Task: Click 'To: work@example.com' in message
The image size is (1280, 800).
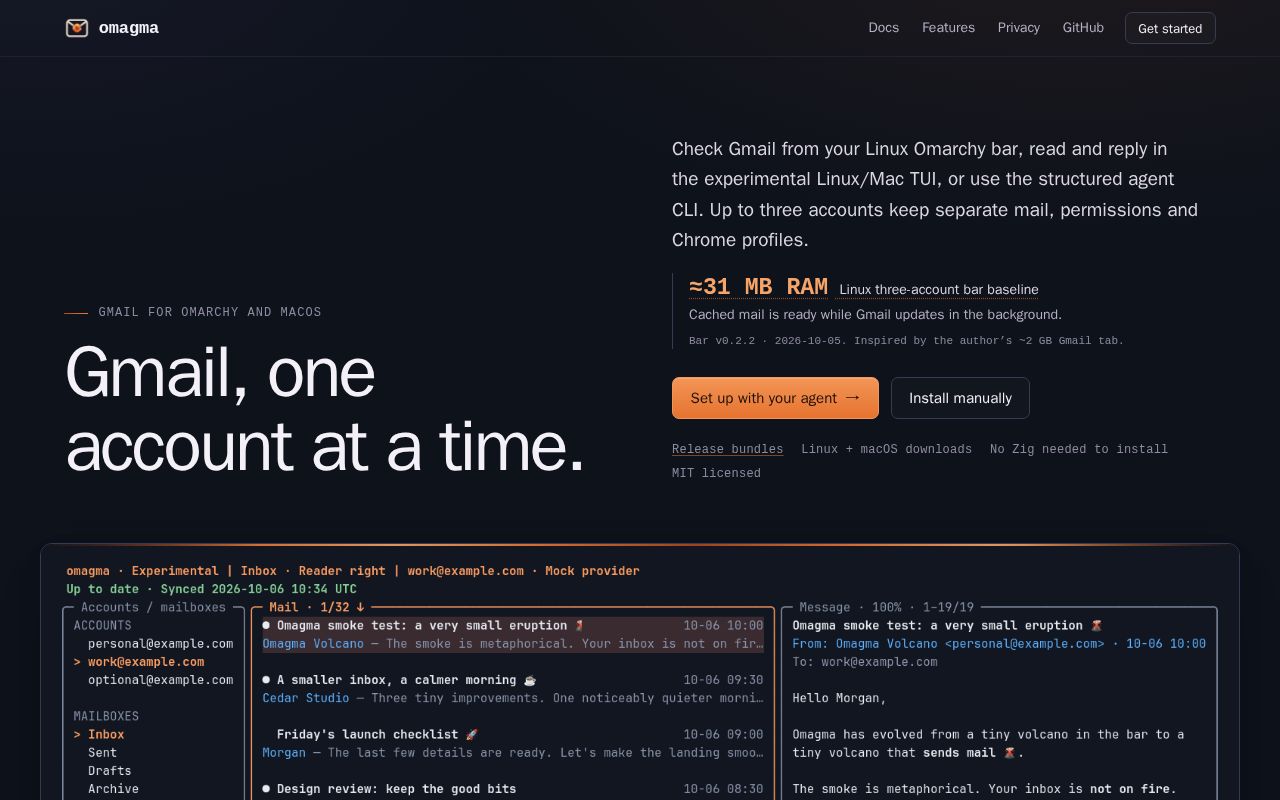Action: click(x=865, y=662)
